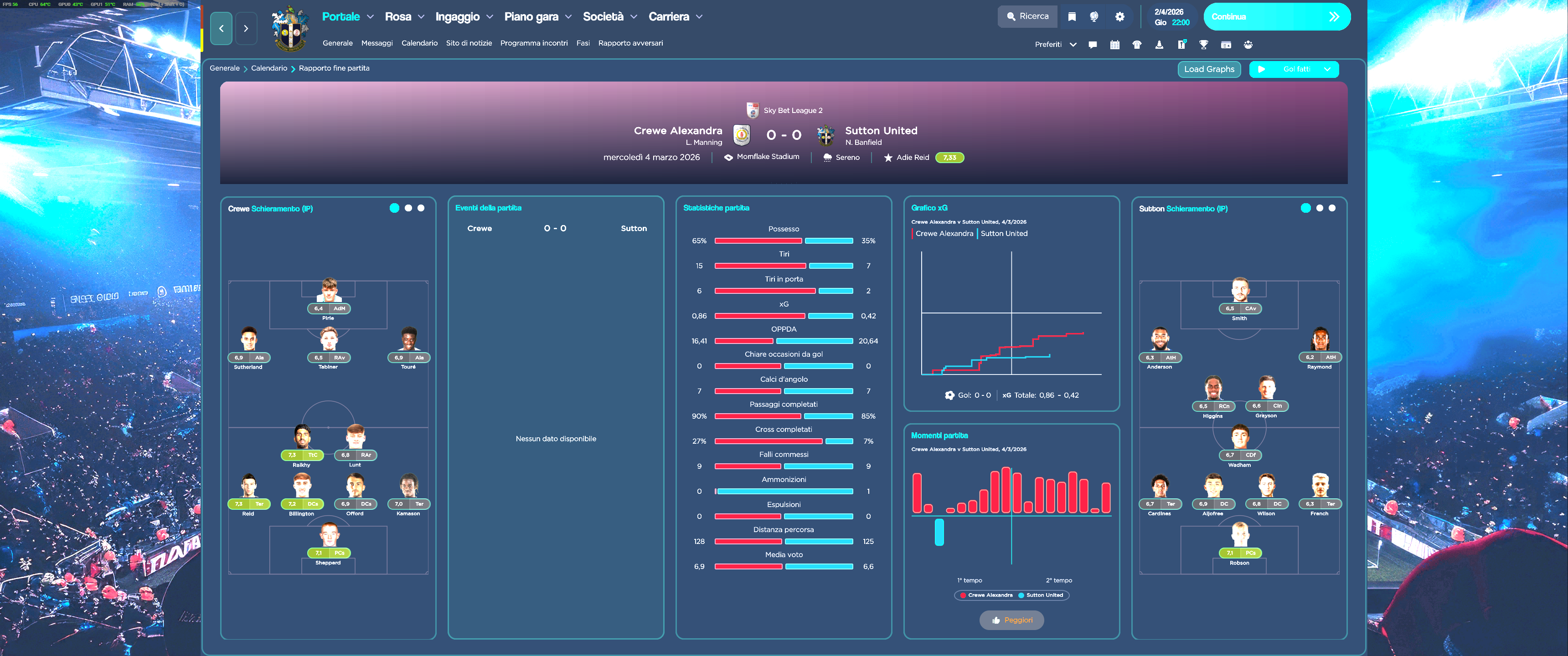1568x656 pixels.
Task: Select first view dot in Crewe Schieramento
Action: click(394, 208)
